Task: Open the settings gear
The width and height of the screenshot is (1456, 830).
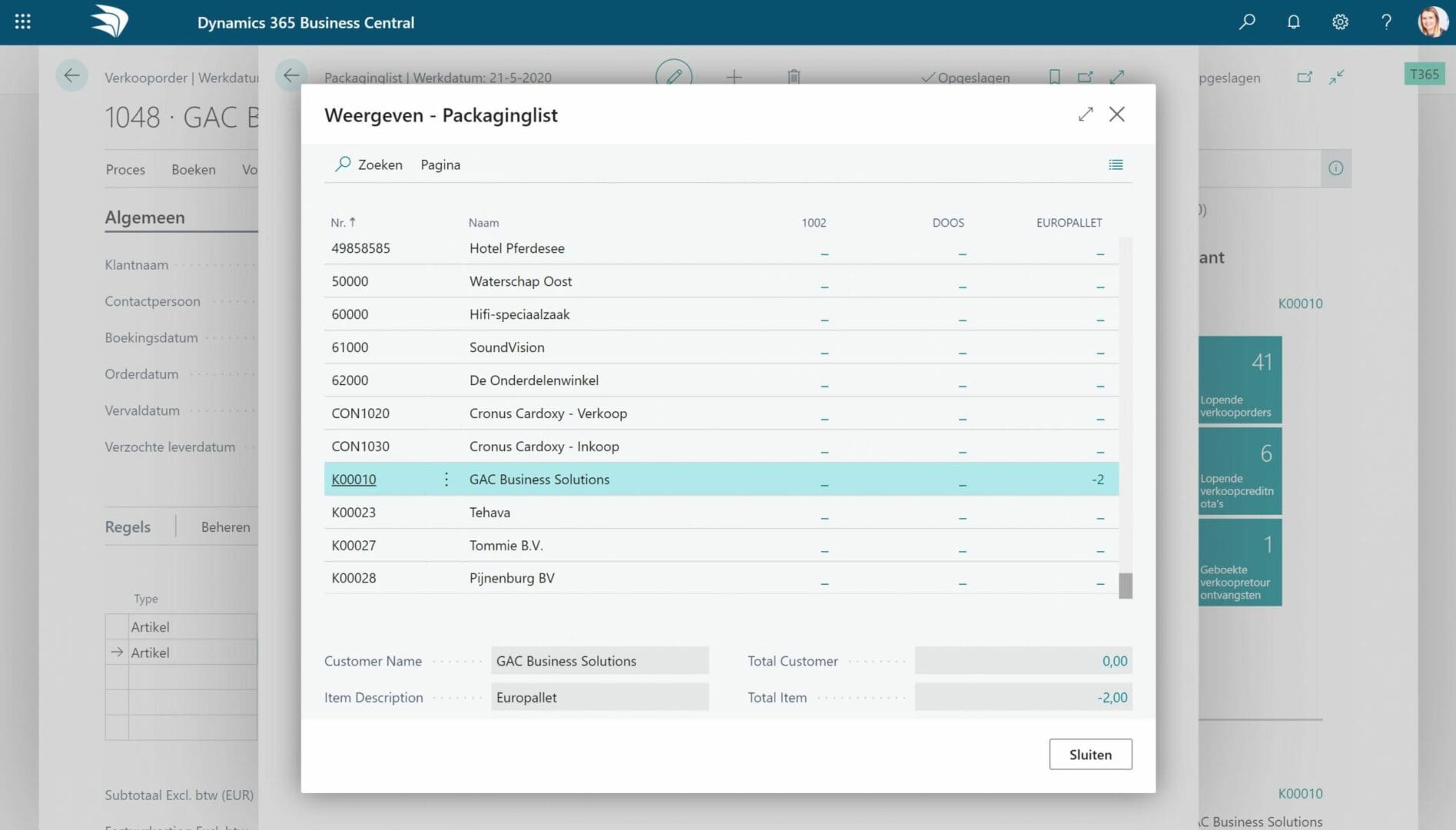Action: tap(1340, 22)
